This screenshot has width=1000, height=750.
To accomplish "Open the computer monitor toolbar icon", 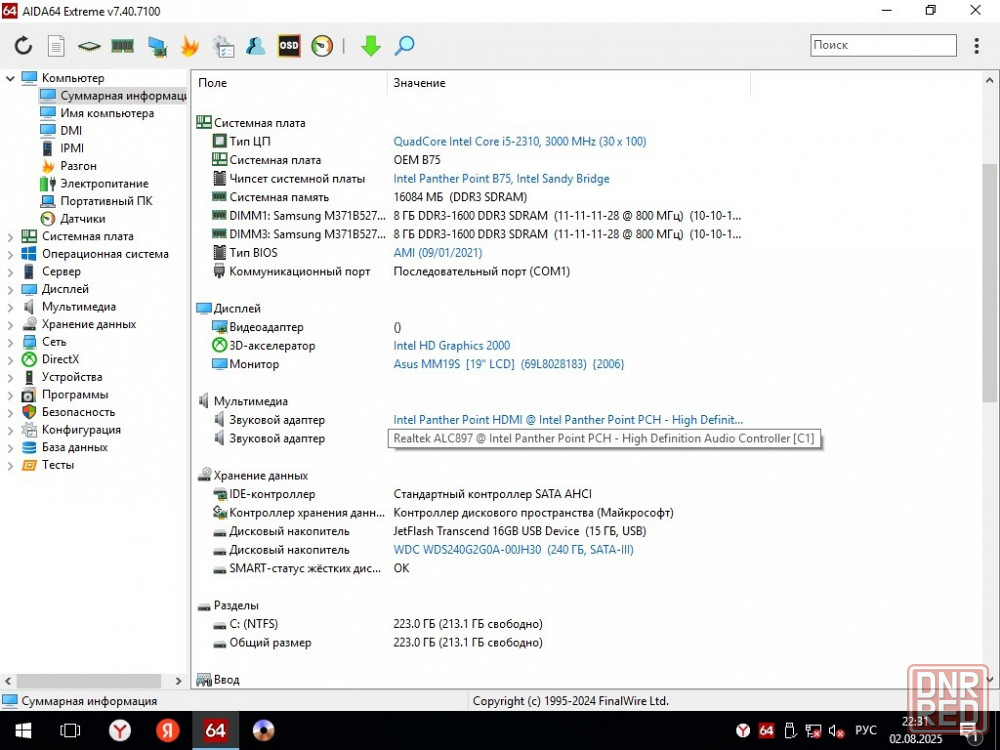I will point(157,46).
